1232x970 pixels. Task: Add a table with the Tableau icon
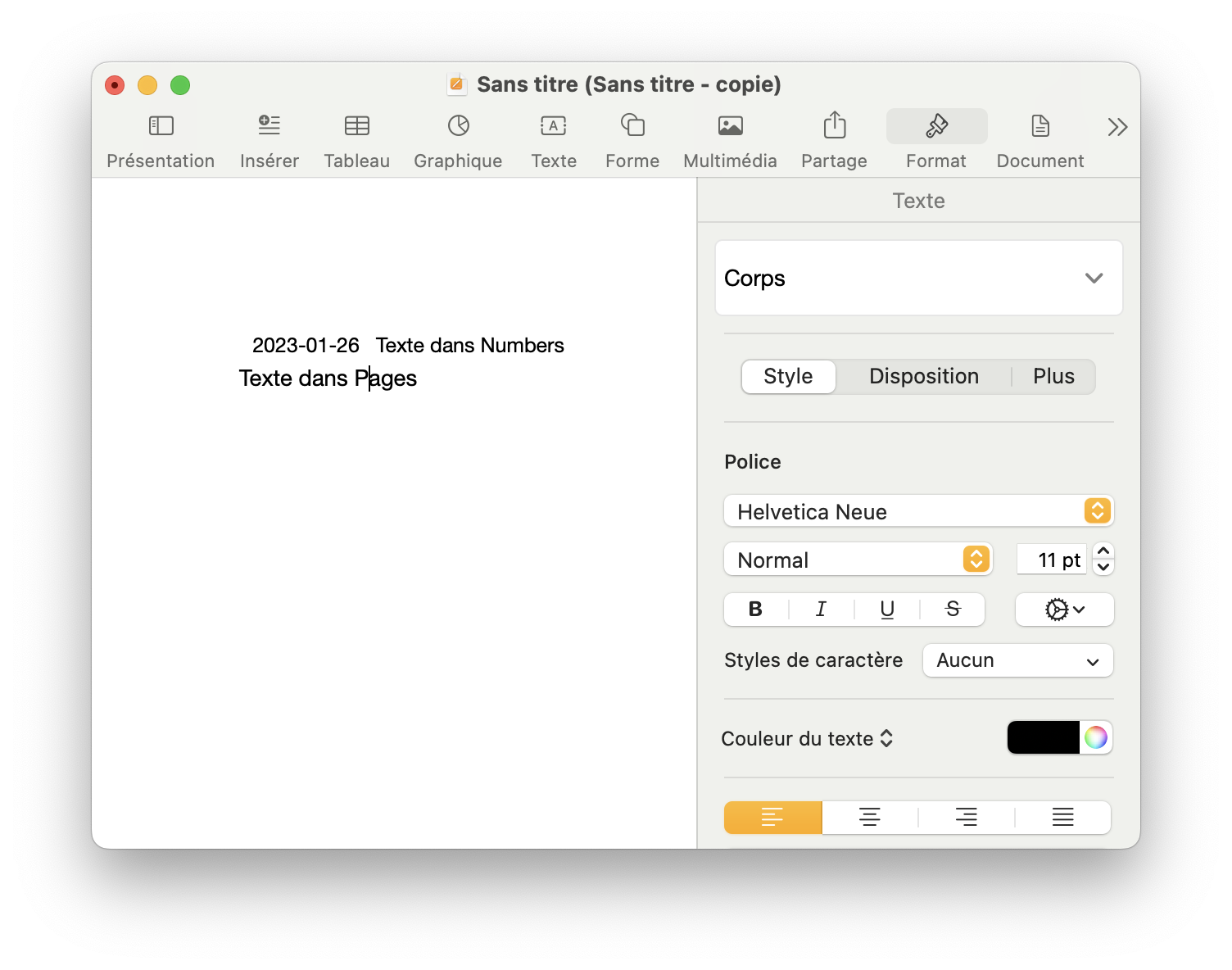(357, 126)
